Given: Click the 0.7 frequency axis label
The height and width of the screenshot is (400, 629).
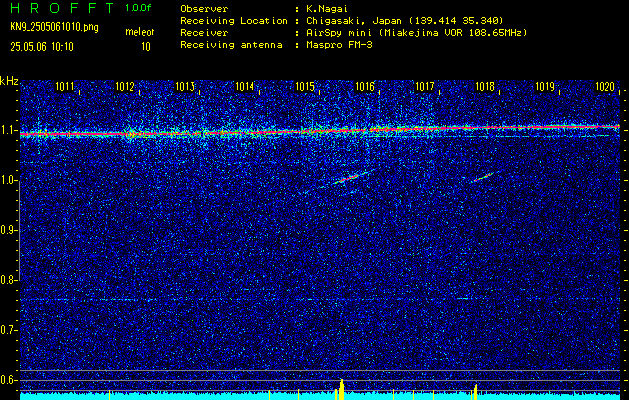Looking at the screenshot, I should tap(8, 330).
